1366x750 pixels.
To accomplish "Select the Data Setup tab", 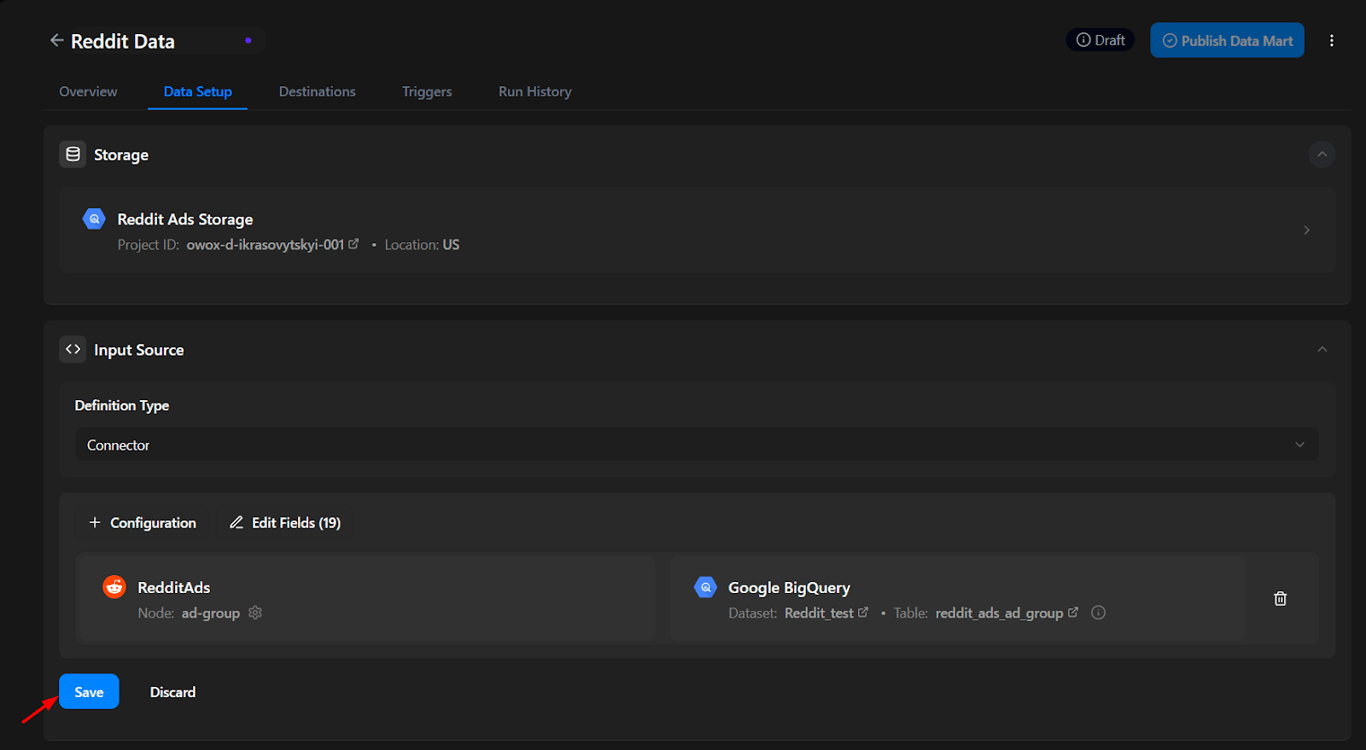I will (x=198, y=91).
